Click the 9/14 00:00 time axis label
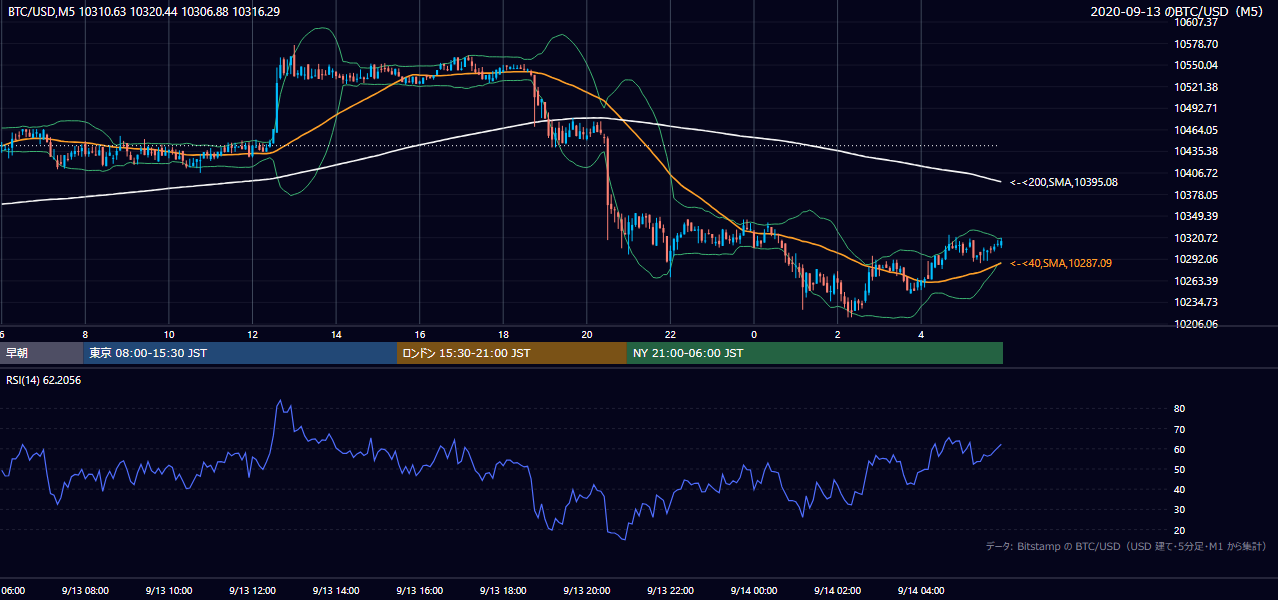 (x=754, y=591)
